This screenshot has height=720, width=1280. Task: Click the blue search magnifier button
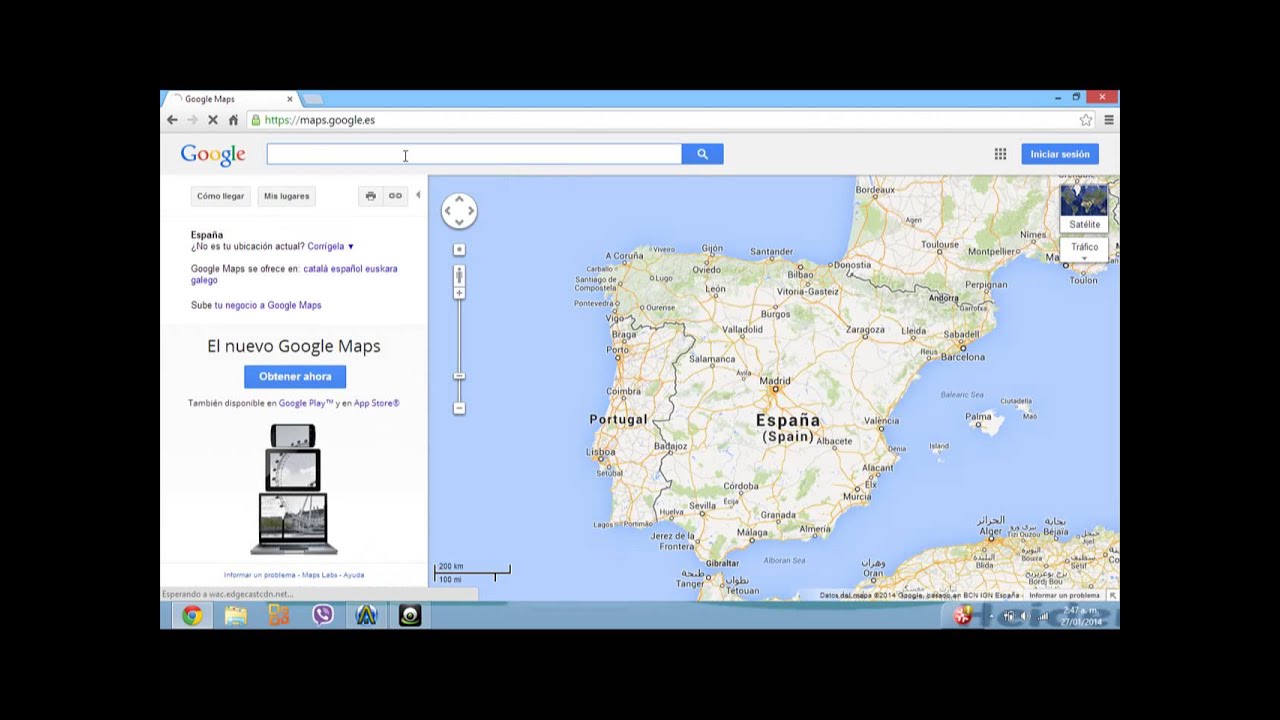tap(702, 154)
